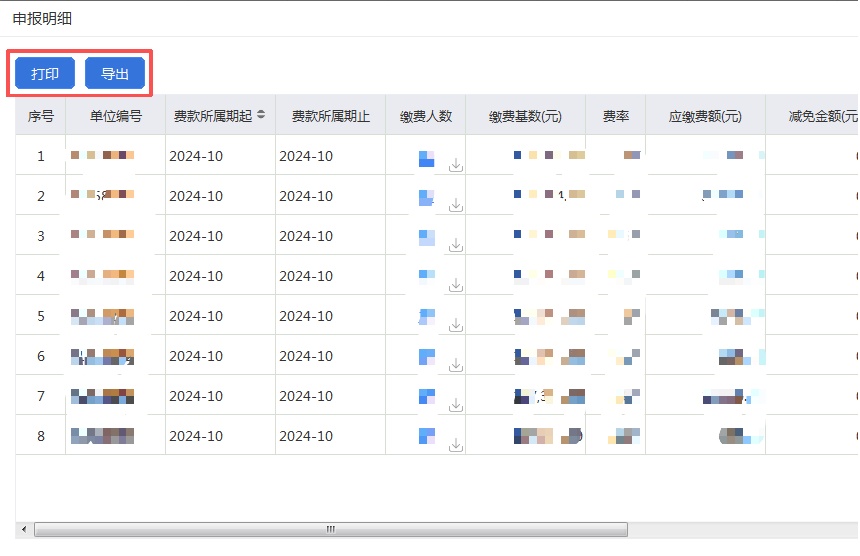Viewport: 860px width, 556px height.
Task: Download the 缴费人数 detail for row 3
Action: [x=456, y=245]
